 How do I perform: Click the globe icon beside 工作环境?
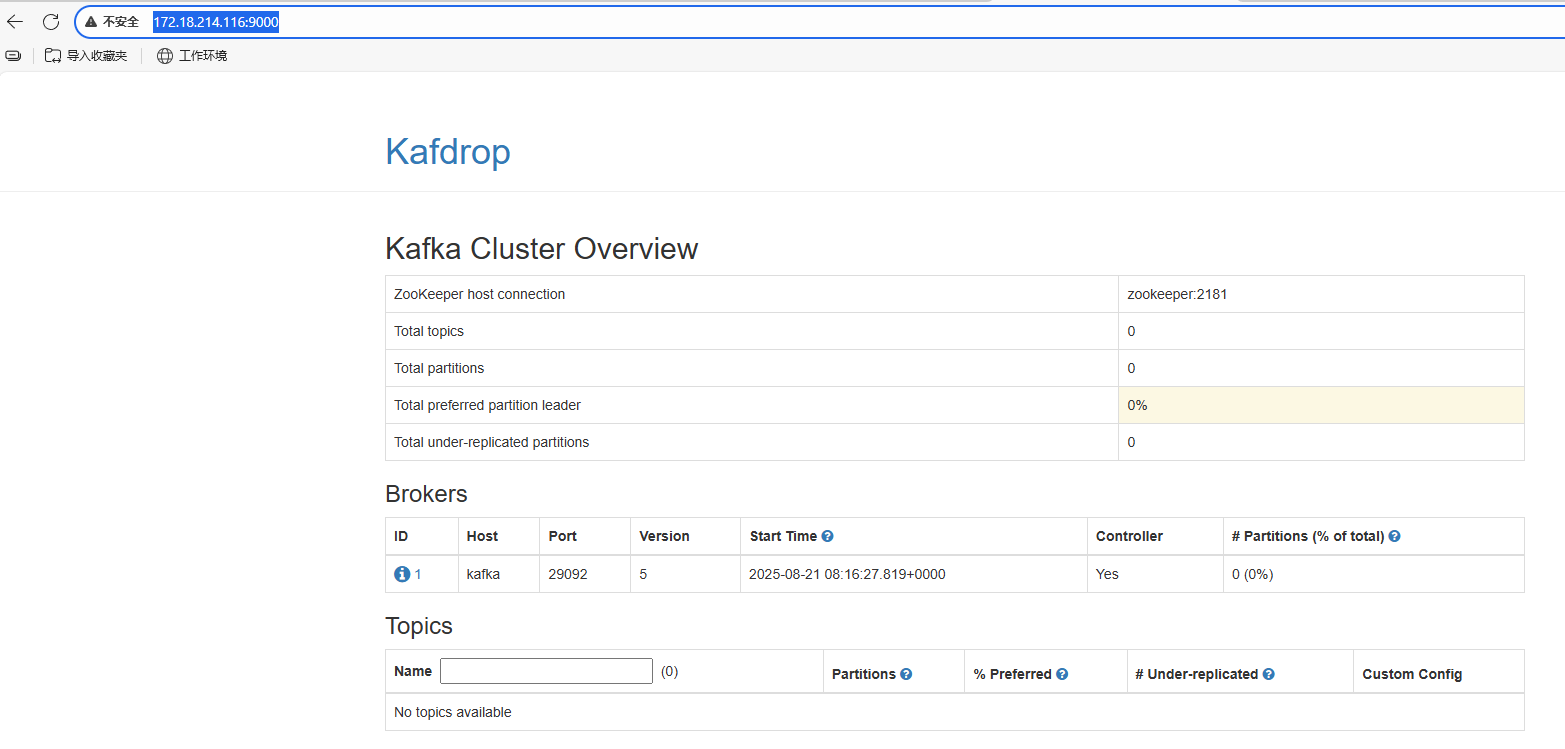point(164,55)
